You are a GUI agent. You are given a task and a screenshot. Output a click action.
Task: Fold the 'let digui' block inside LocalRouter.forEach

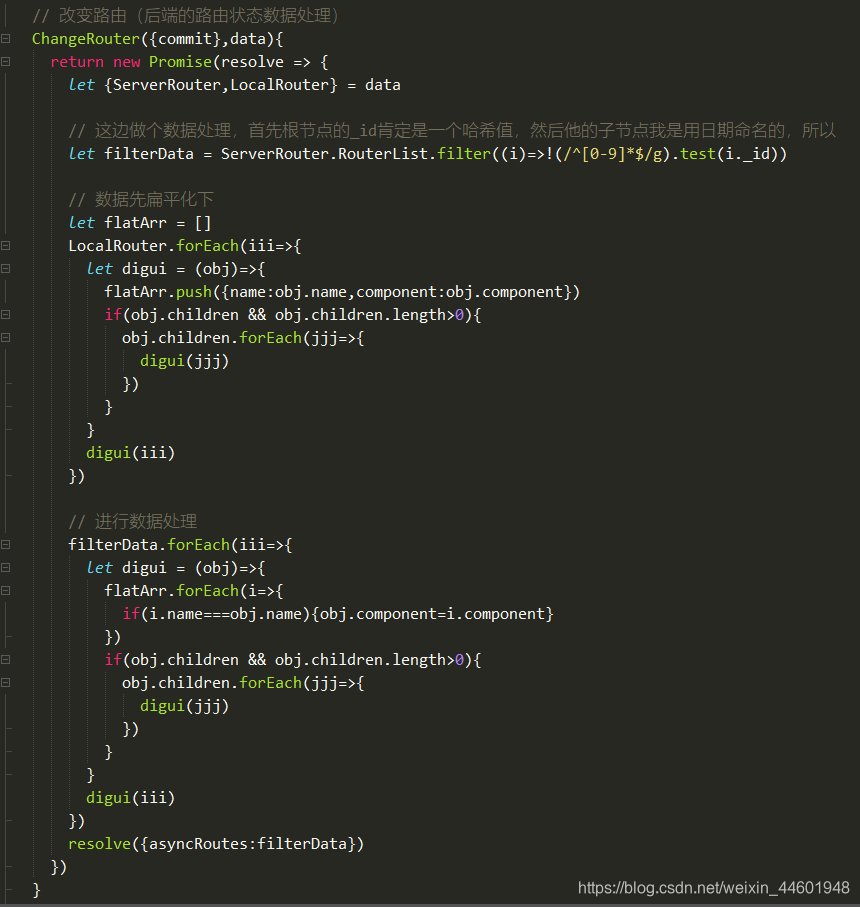pos(6,268)
